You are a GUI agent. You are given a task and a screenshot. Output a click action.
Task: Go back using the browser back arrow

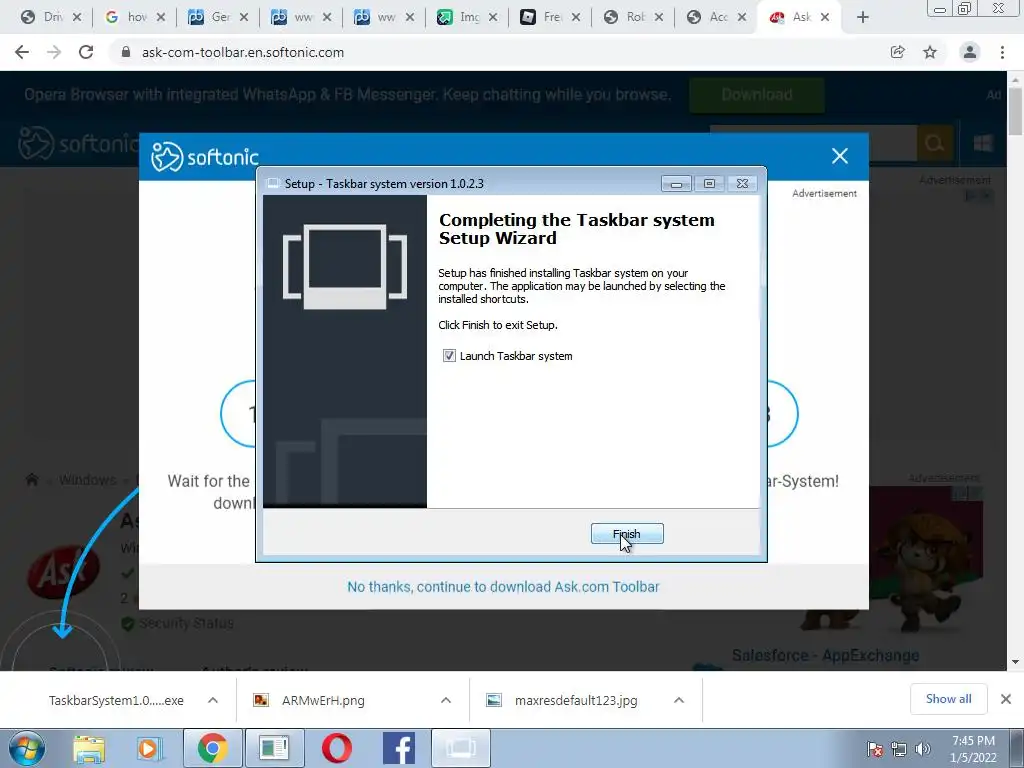(22, 52)
